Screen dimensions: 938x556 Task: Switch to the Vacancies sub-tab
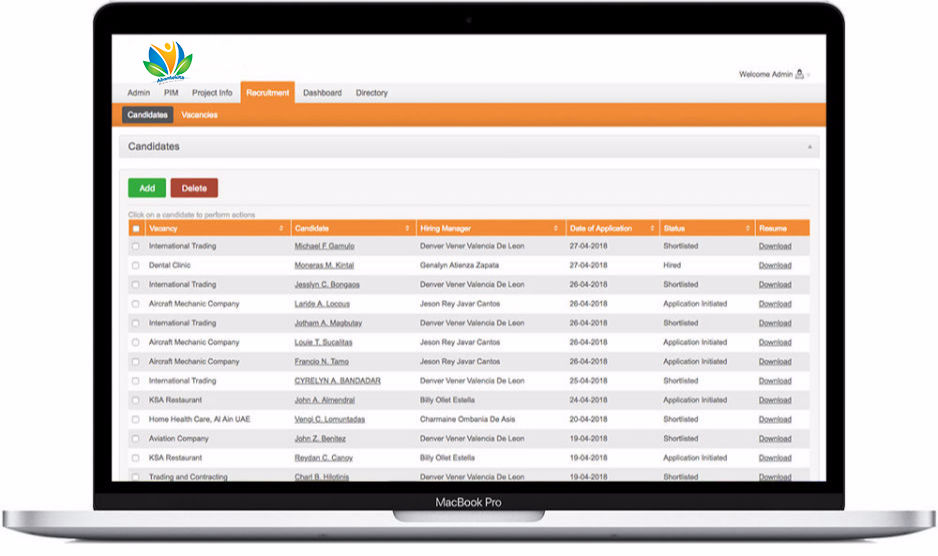click(199, 115)
